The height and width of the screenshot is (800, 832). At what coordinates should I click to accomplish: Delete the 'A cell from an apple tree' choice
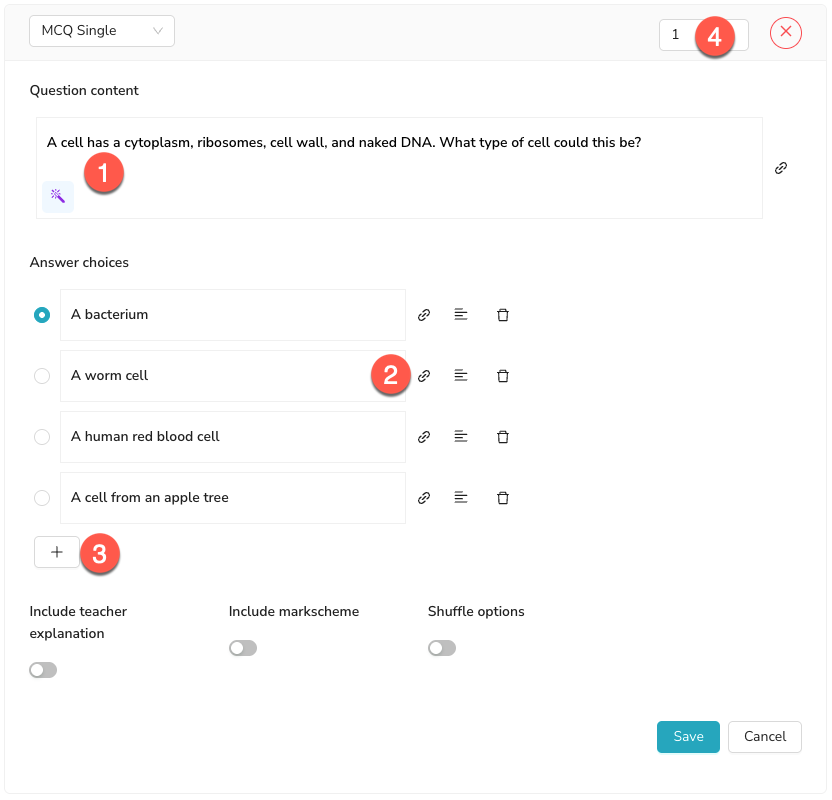coord(503,498)
